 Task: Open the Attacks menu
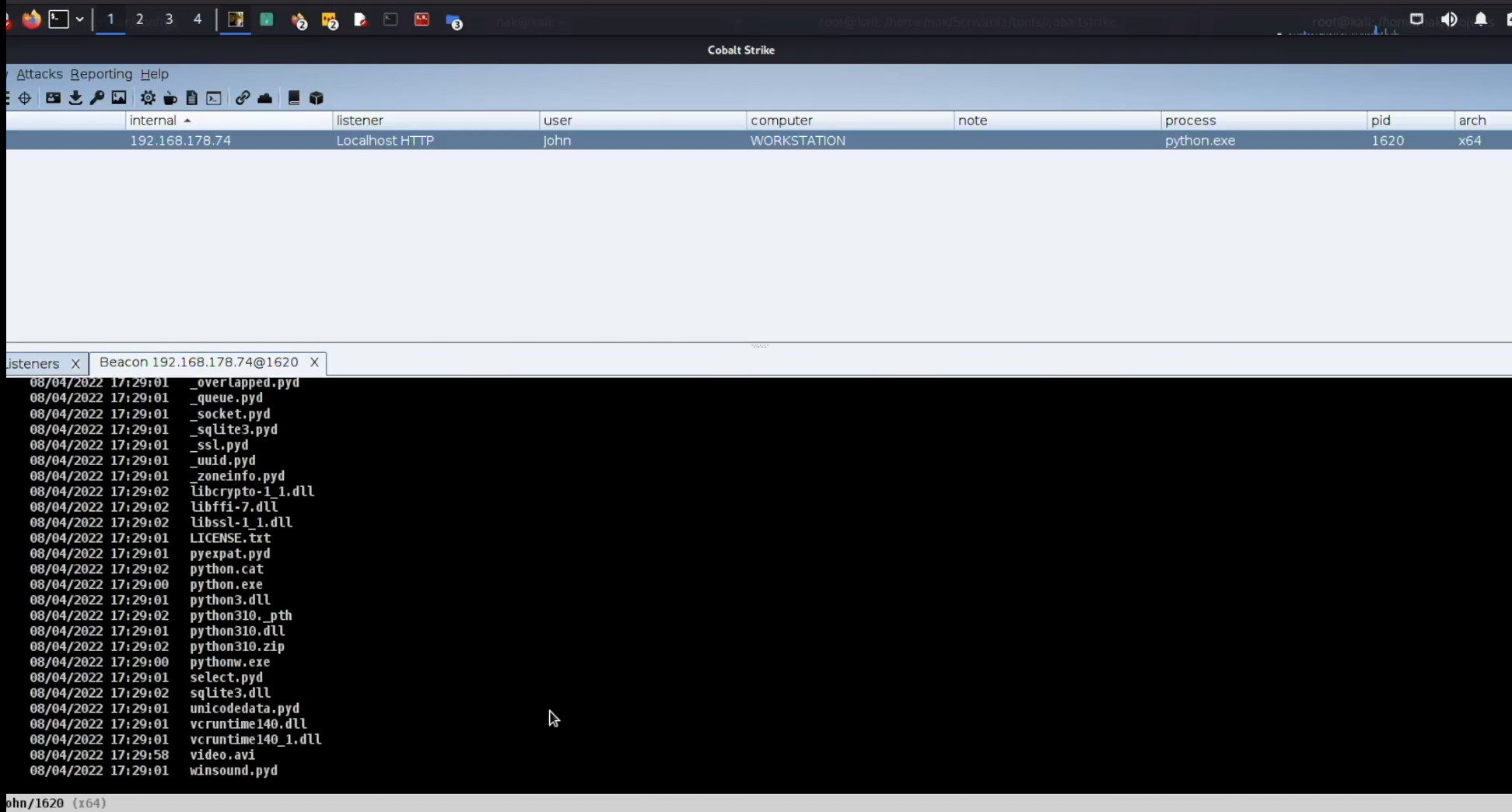click(x=40, y=74)
